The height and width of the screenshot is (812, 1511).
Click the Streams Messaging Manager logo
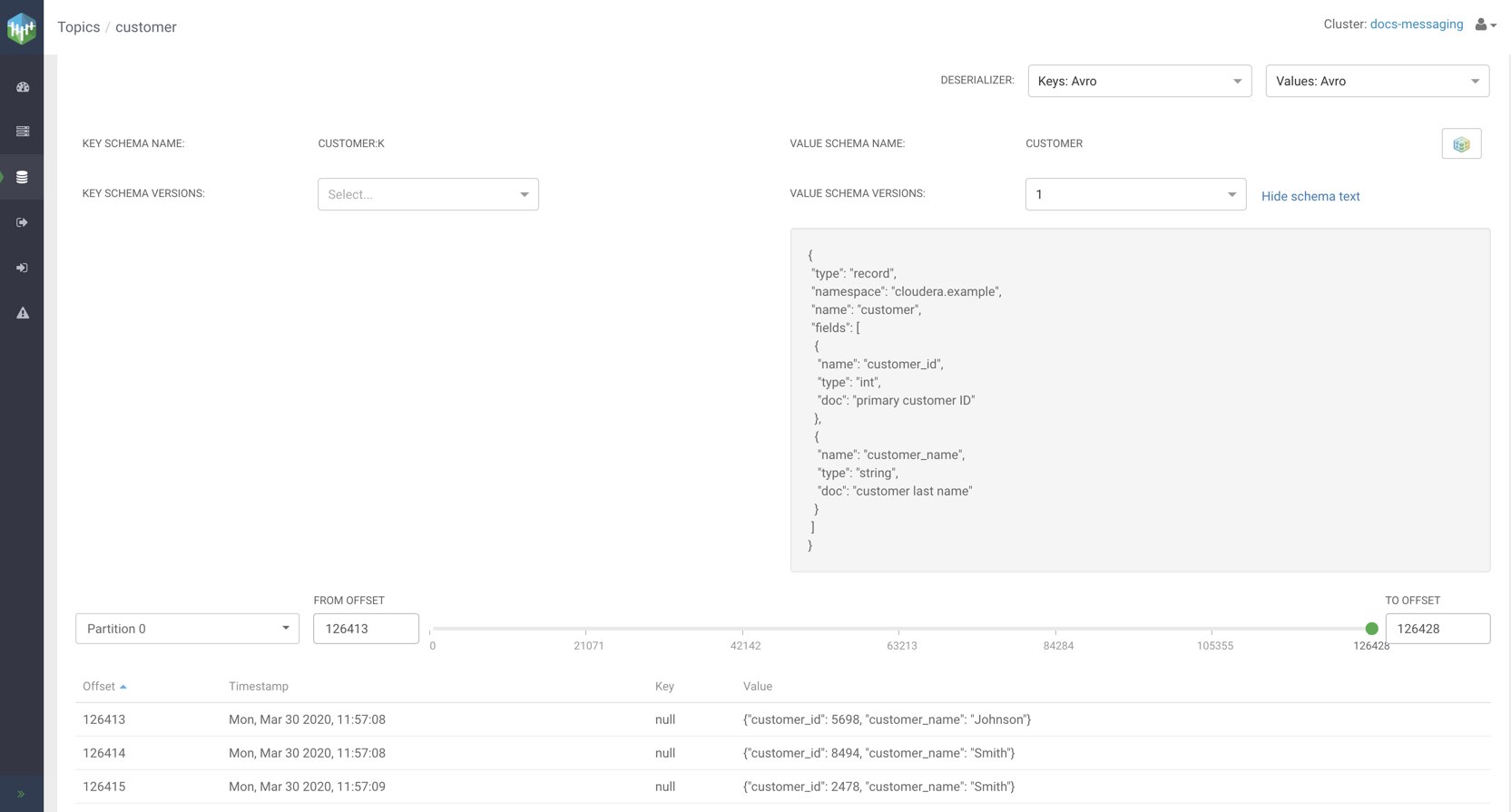(22, 28)
